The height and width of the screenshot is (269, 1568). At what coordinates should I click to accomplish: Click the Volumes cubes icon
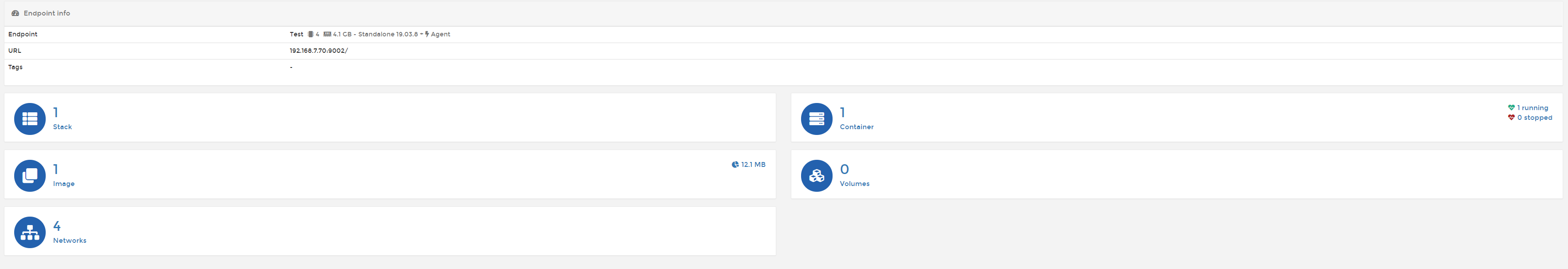(x=816, y=175)
